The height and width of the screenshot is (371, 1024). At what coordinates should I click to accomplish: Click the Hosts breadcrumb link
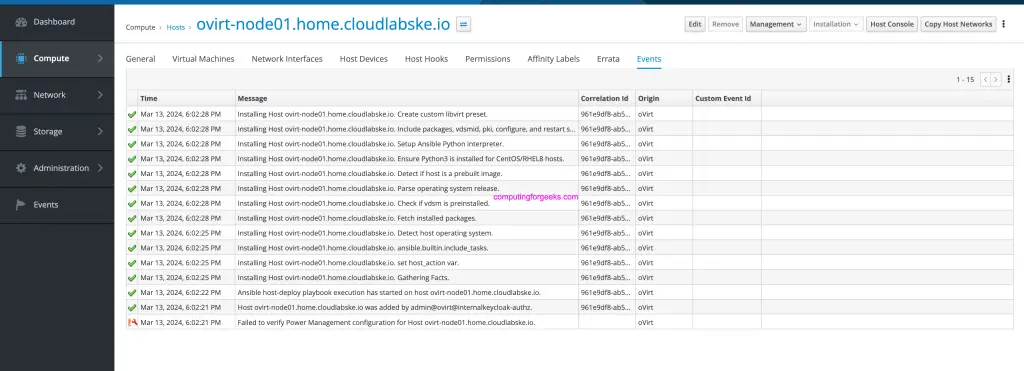pyautogui.click(x=176, y=27)
